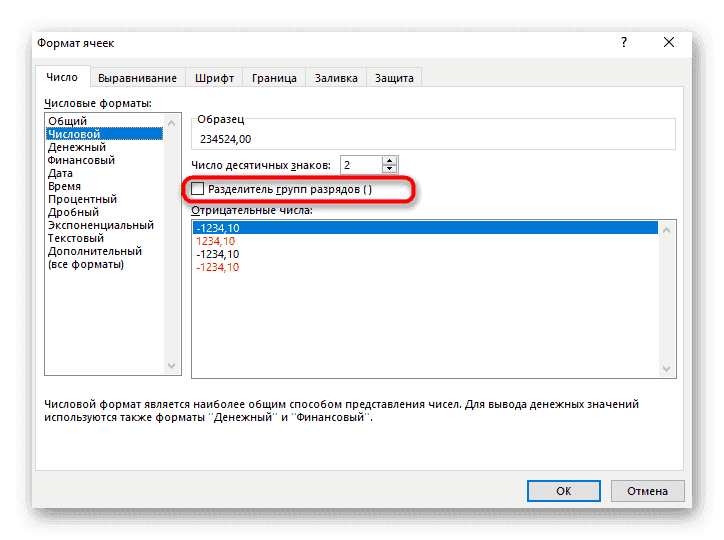Close the Format Cells dialog
The width and height of the screenshot is (724, 540).
pos(669,43)
